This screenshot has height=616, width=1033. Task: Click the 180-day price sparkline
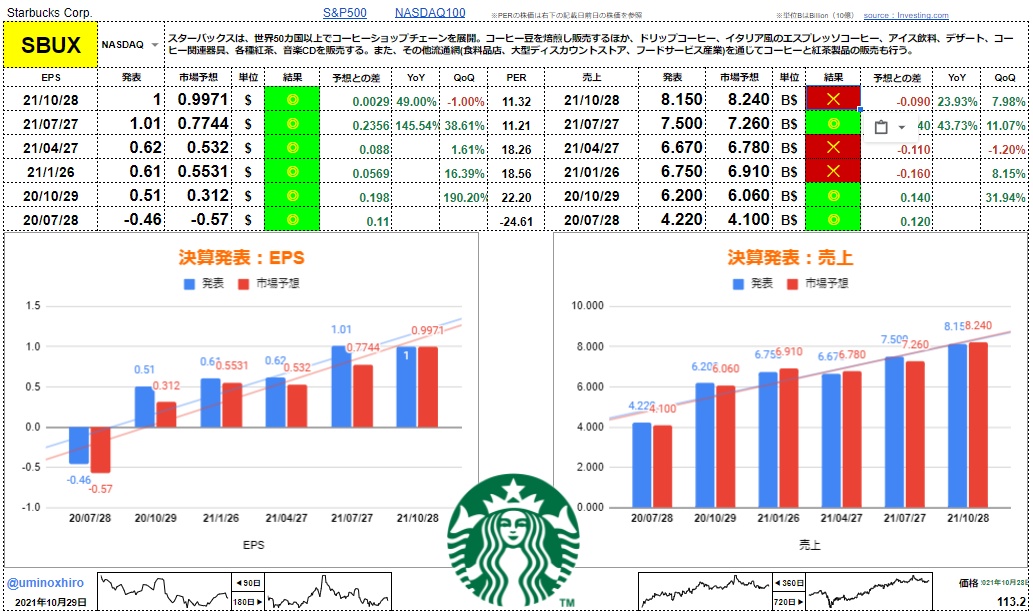328,591
